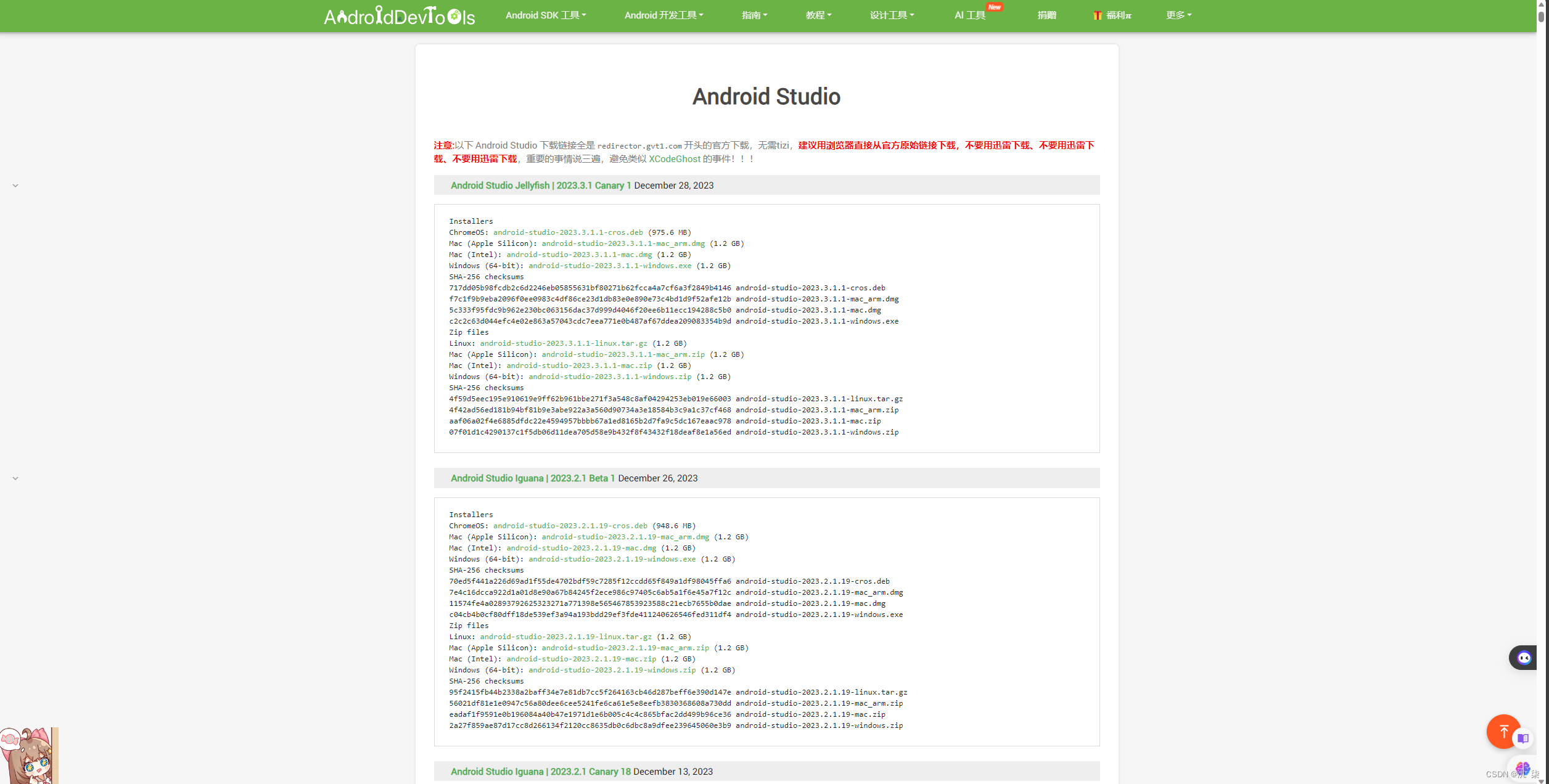This screenshot has height=784, width=1549.
Task: Collapse the Iguana Beta 1 section with left chevron
Action: tap(15, 478)
